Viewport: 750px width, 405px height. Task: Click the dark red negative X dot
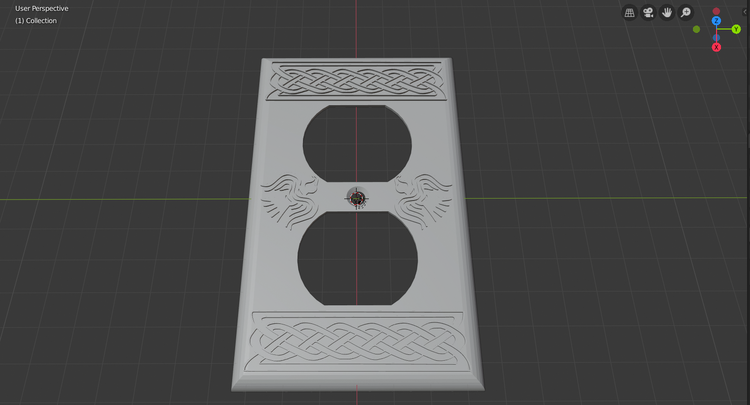point(716,11)
